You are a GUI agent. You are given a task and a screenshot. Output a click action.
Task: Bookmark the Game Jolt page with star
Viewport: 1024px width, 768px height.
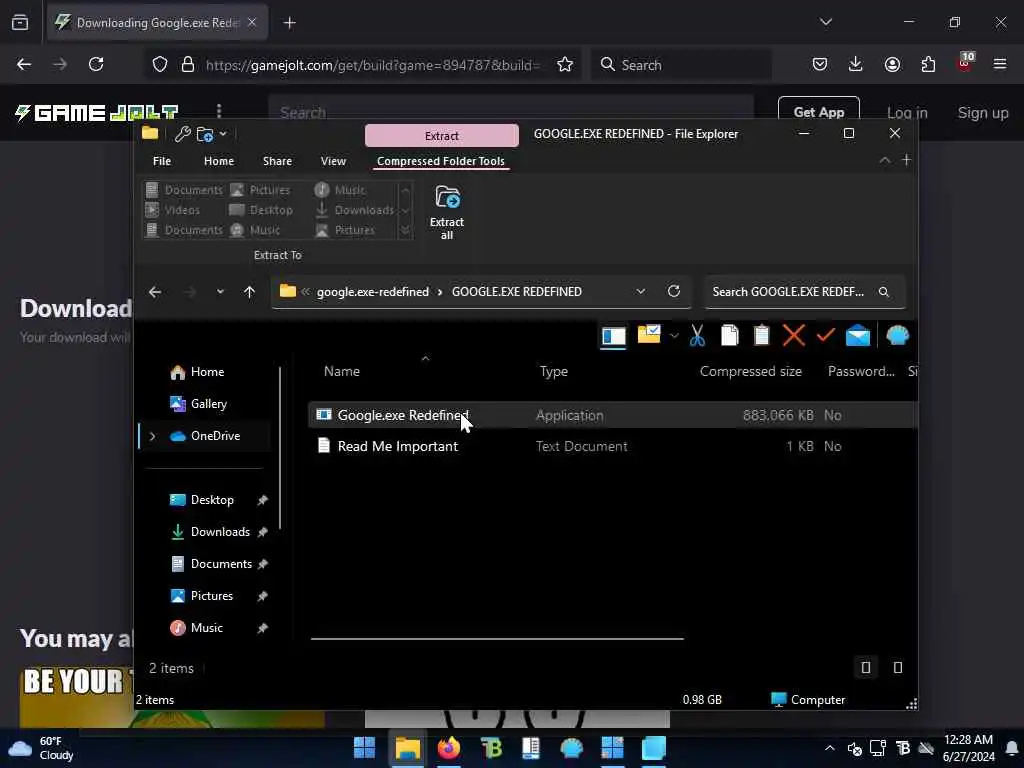(565, 64)
